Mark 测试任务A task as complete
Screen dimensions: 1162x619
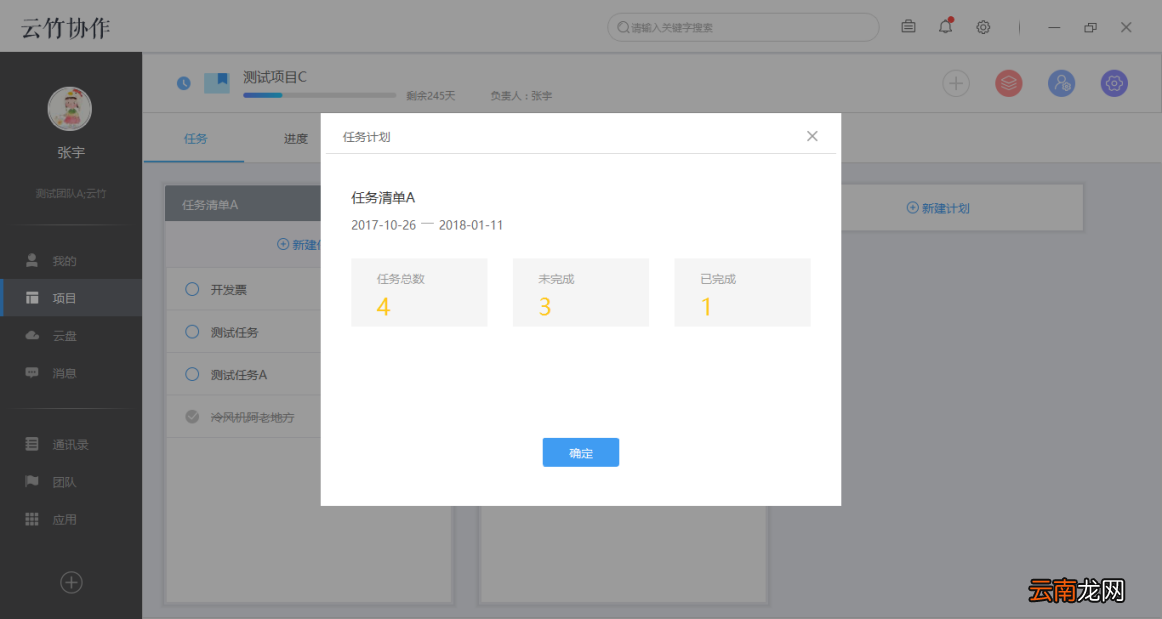[192, 374]
